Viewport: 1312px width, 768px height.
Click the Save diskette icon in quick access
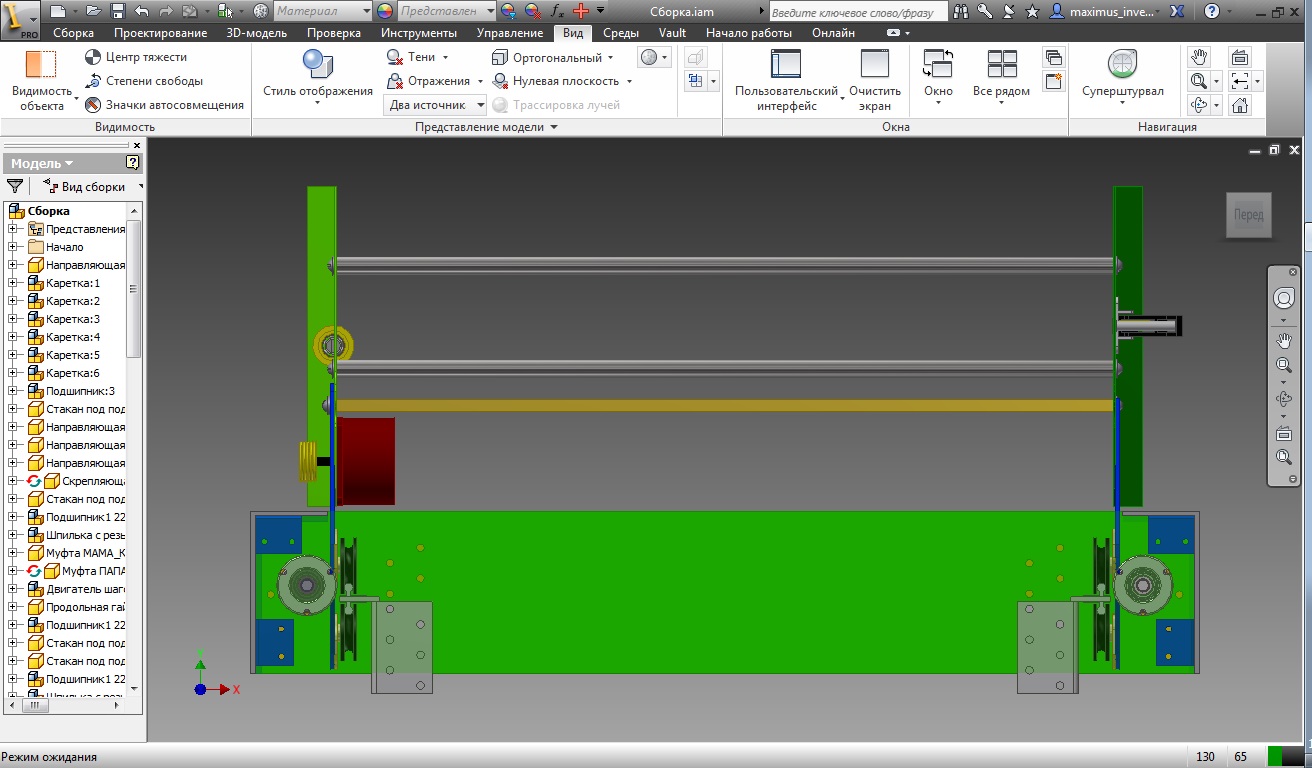point(118,11)
